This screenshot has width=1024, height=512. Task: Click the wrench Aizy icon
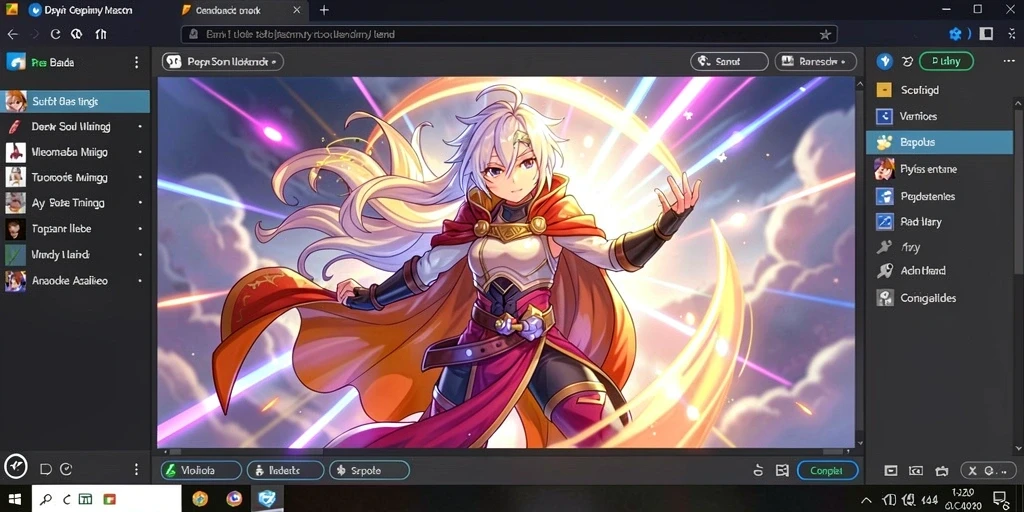click(x=884, y=248)
